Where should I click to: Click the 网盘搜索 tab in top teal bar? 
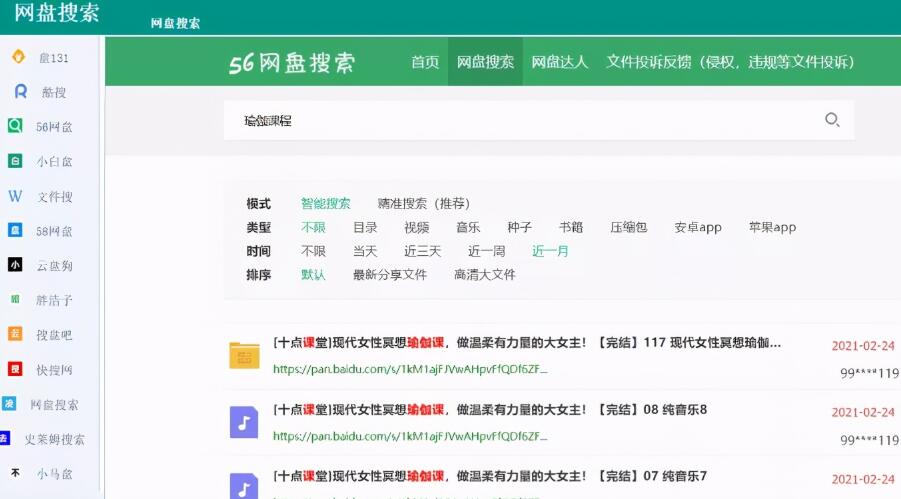click(175, 23)
